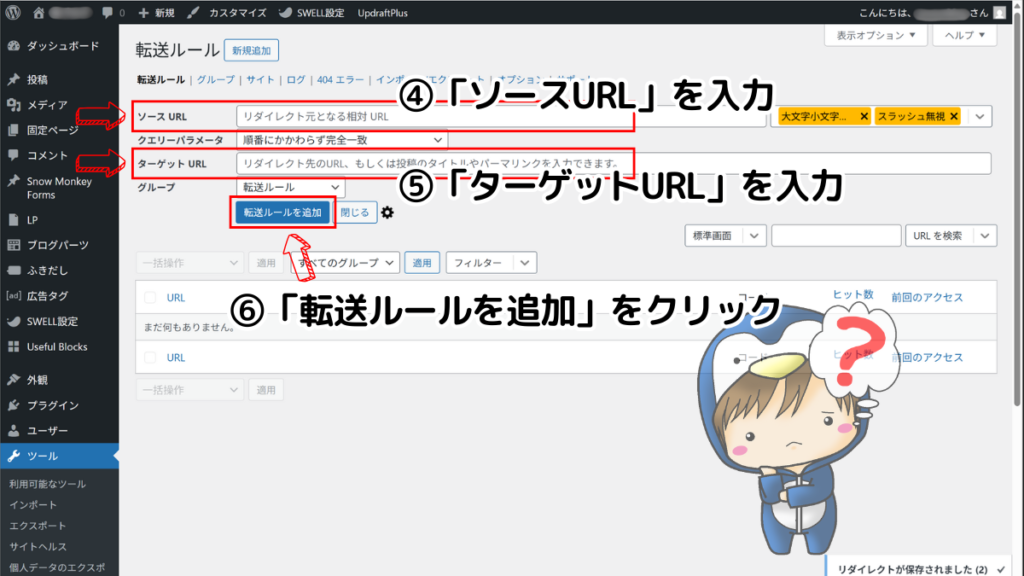Click the ソース URL input field
Image resolution: width=1024 pixels, height=576 pixels.
[500, 116]
